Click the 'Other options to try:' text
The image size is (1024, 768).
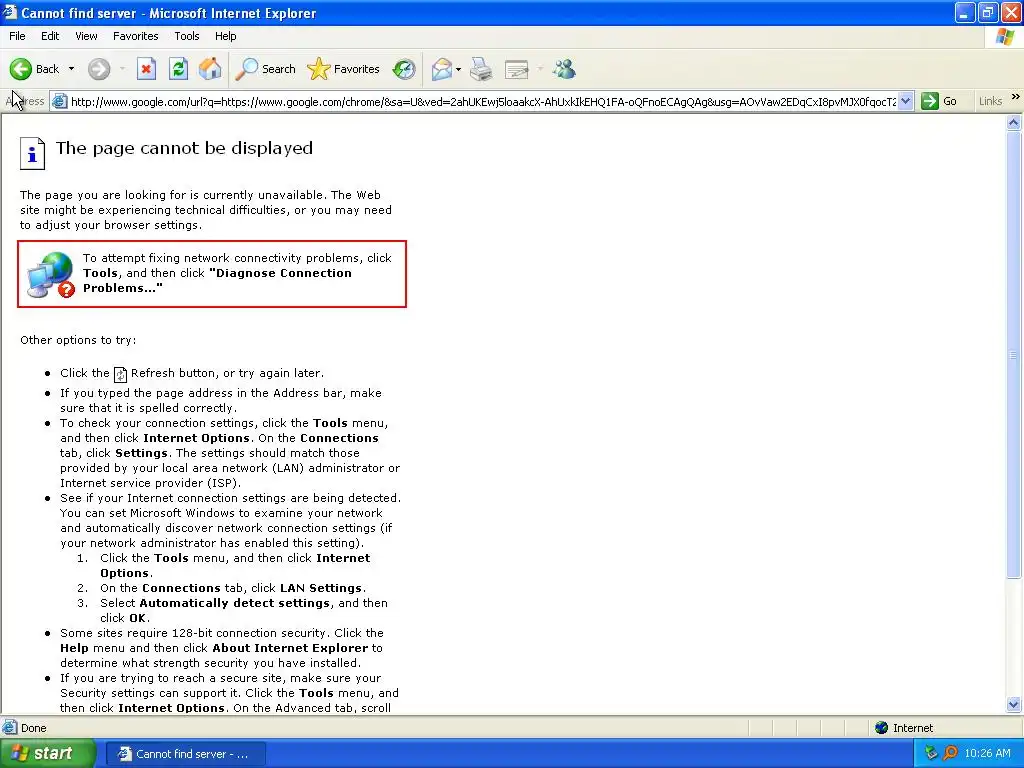tap(78, 340)
